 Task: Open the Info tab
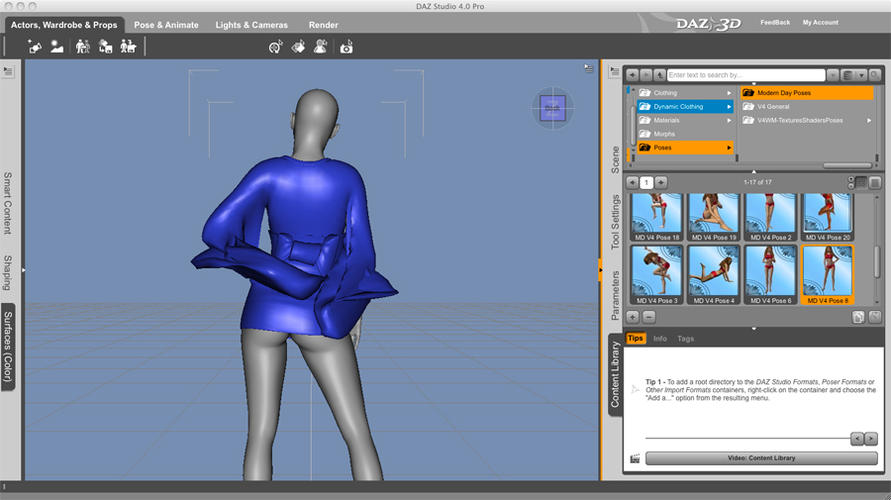660,339
